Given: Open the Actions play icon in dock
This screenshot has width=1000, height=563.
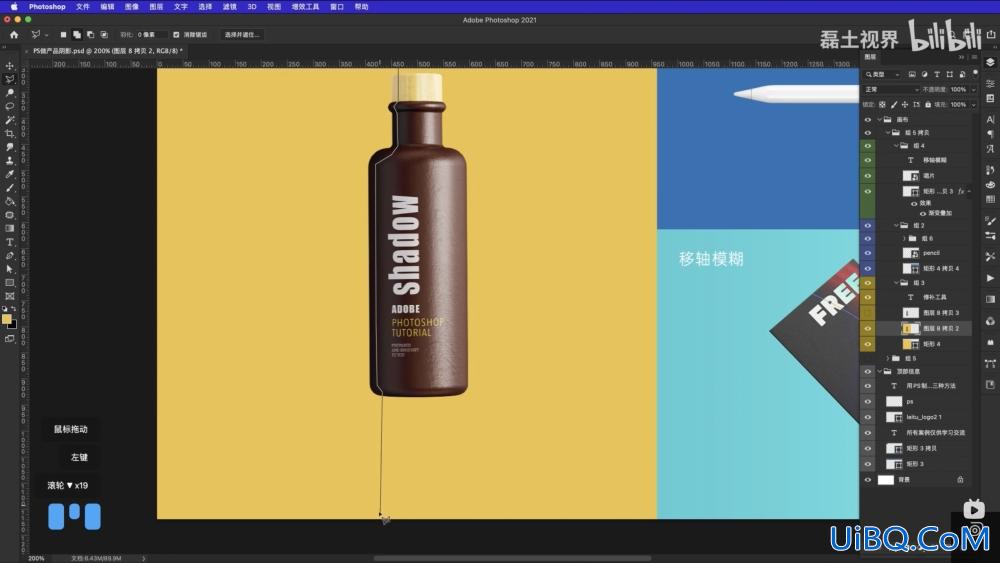Looking at the screenshot, I should (990, 278).
